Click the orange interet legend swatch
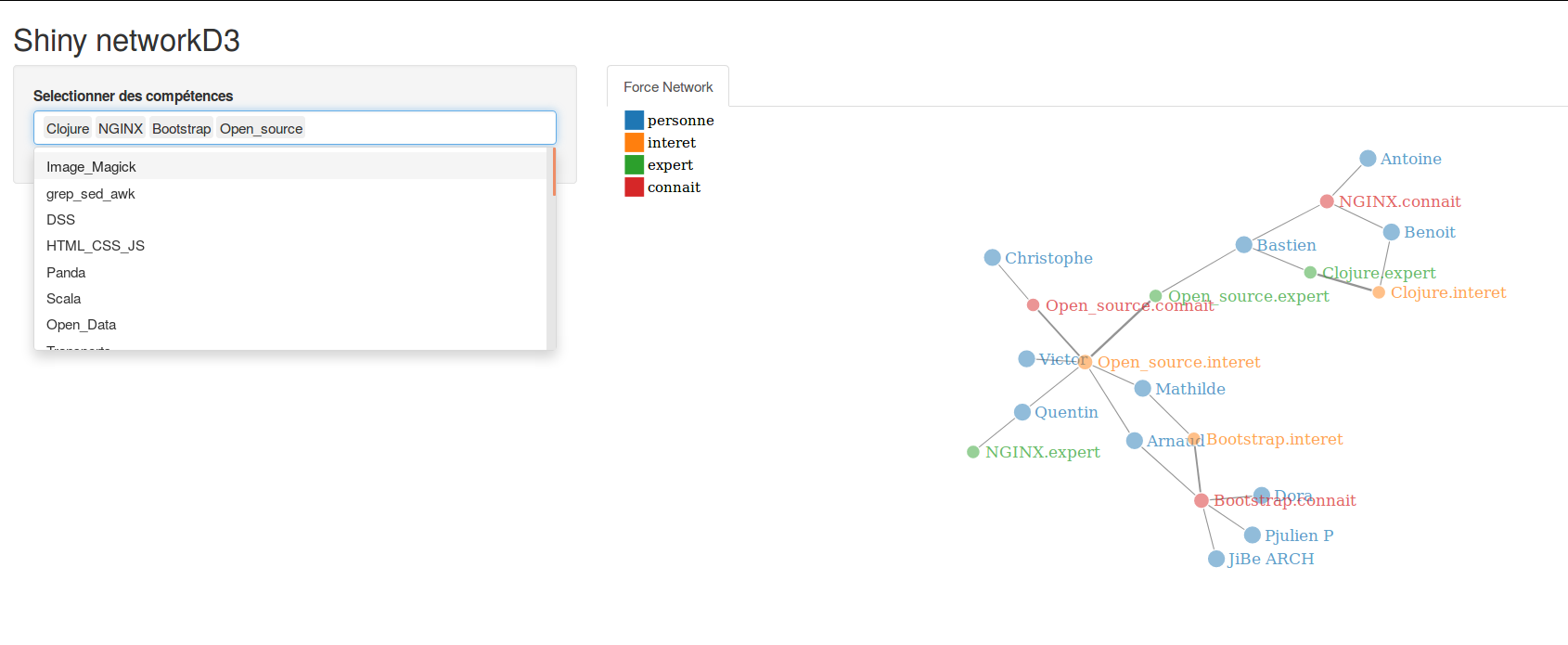 (x=634, y=142)
